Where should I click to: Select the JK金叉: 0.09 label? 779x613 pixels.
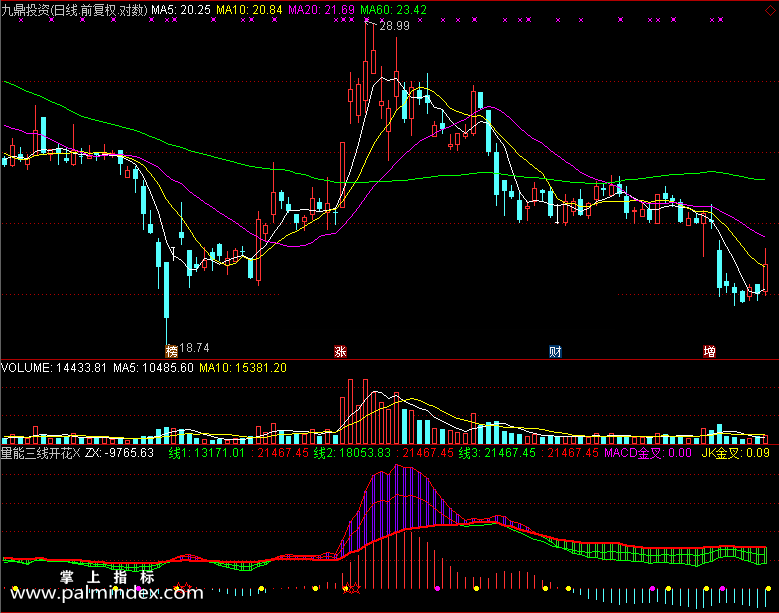coord(735,453)
